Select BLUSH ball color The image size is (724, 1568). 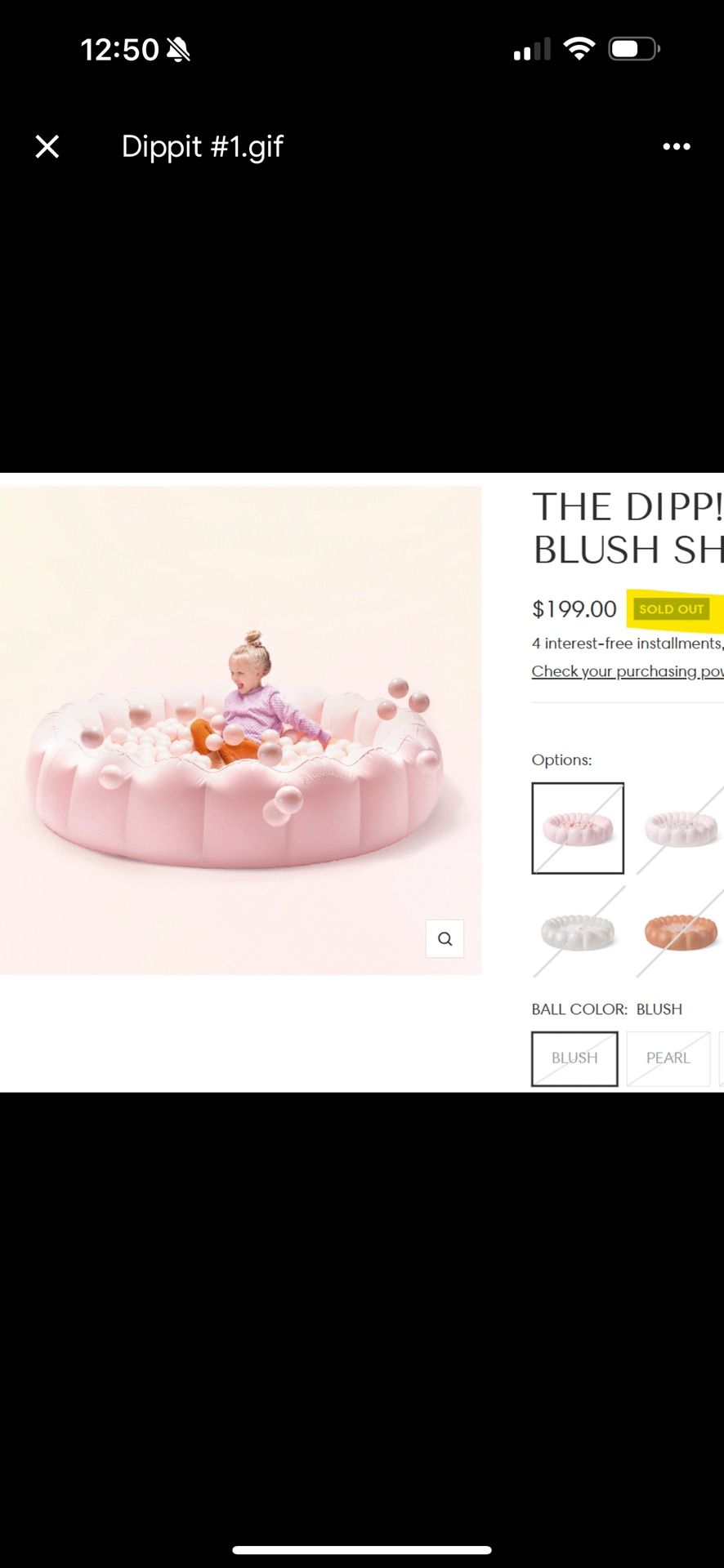(574, 1058)
